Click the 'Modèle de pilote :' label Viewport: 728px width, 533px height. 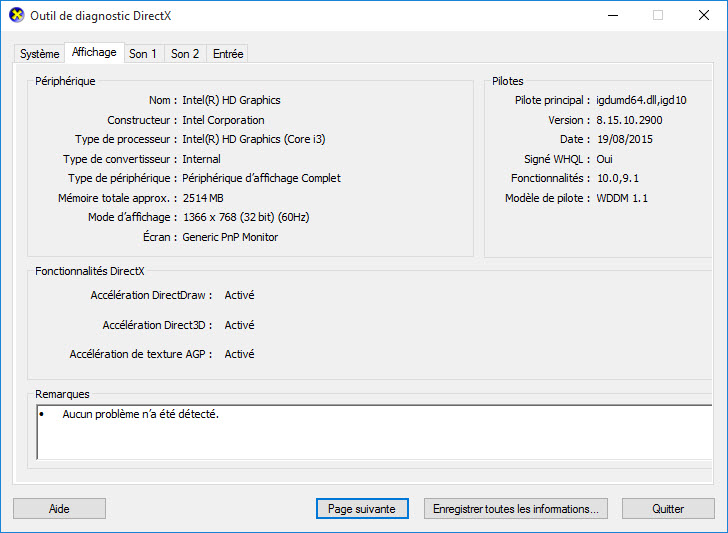pos(548,198)
